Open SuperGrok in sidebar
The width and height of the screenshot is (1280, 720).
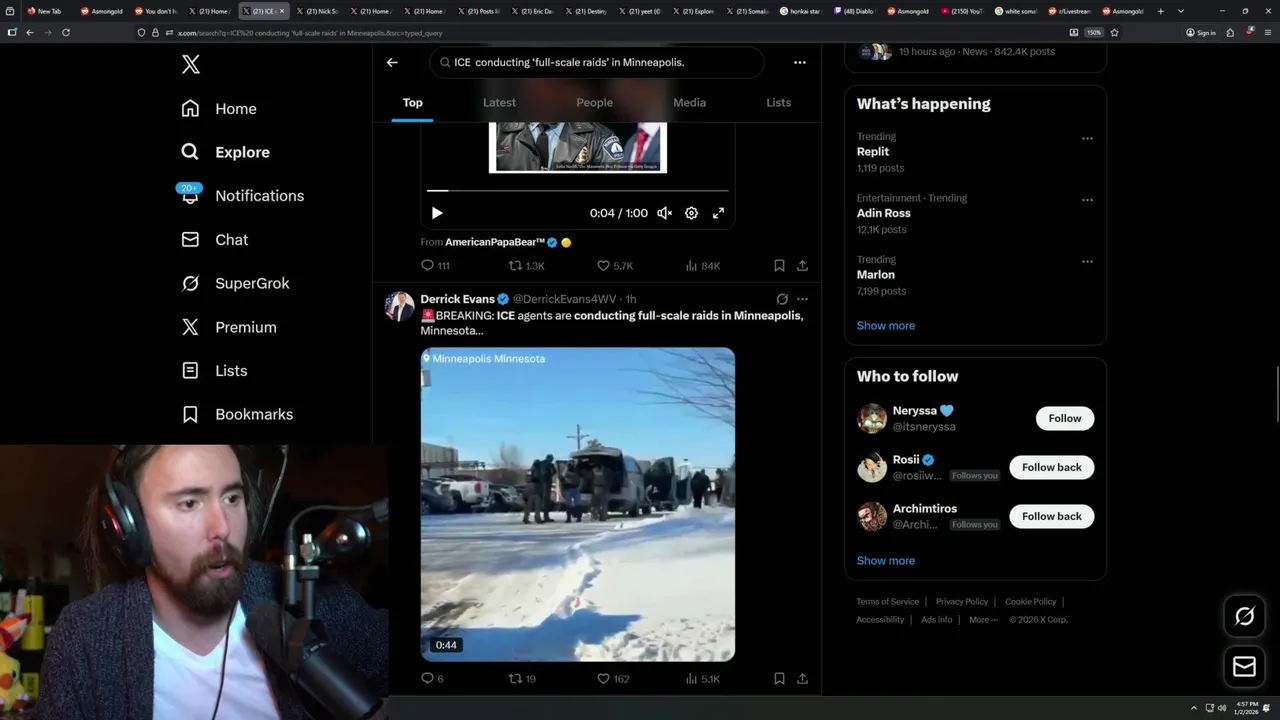tap(235, 283)
